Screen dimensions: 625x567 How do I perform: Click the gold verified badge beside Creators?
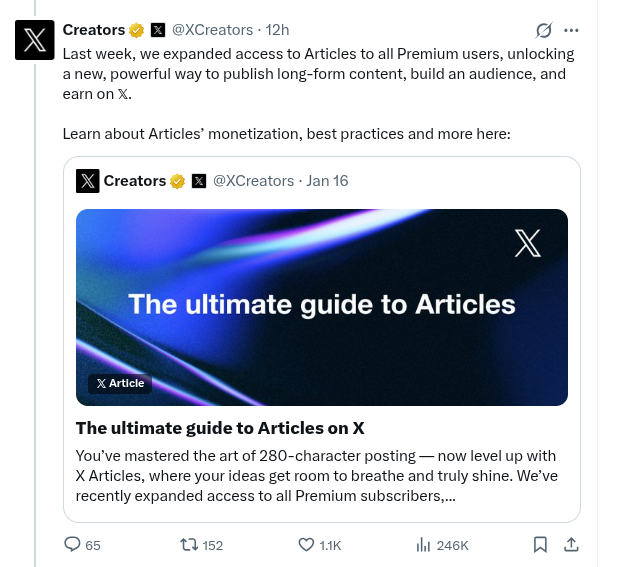click(136, 30)
